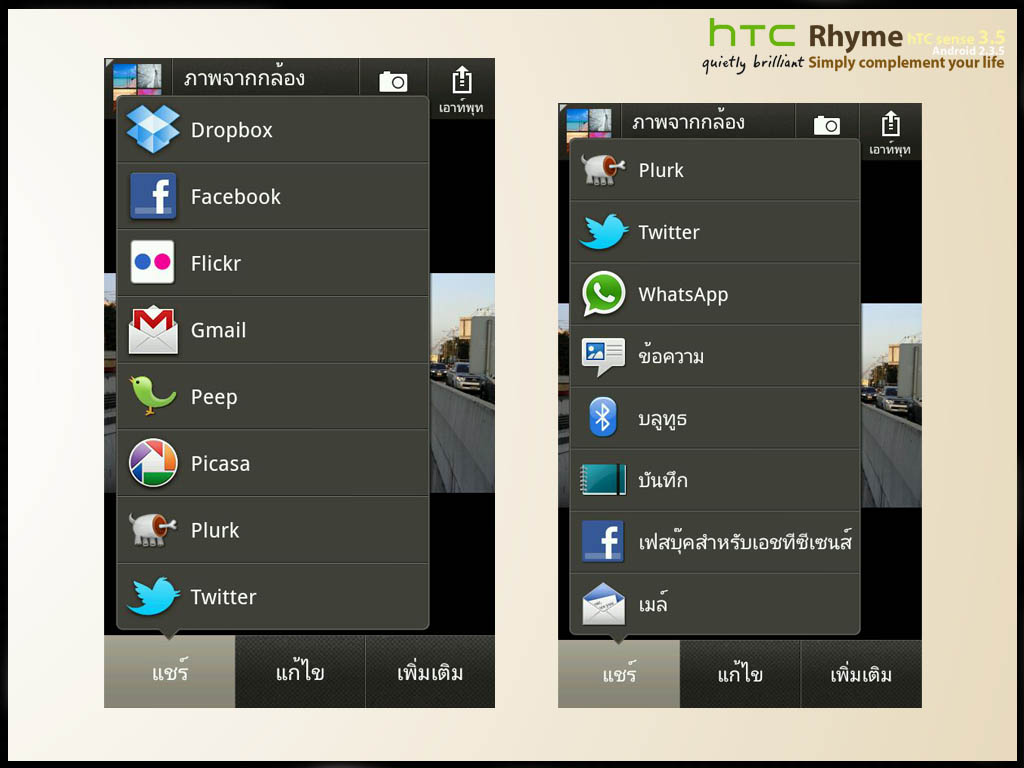Image resolution: width=1024 pixels, height=768 pixels.
Task: Tap the เมล์ mail envelope icon
Action: pyautogui.click(x=603, y=603)
